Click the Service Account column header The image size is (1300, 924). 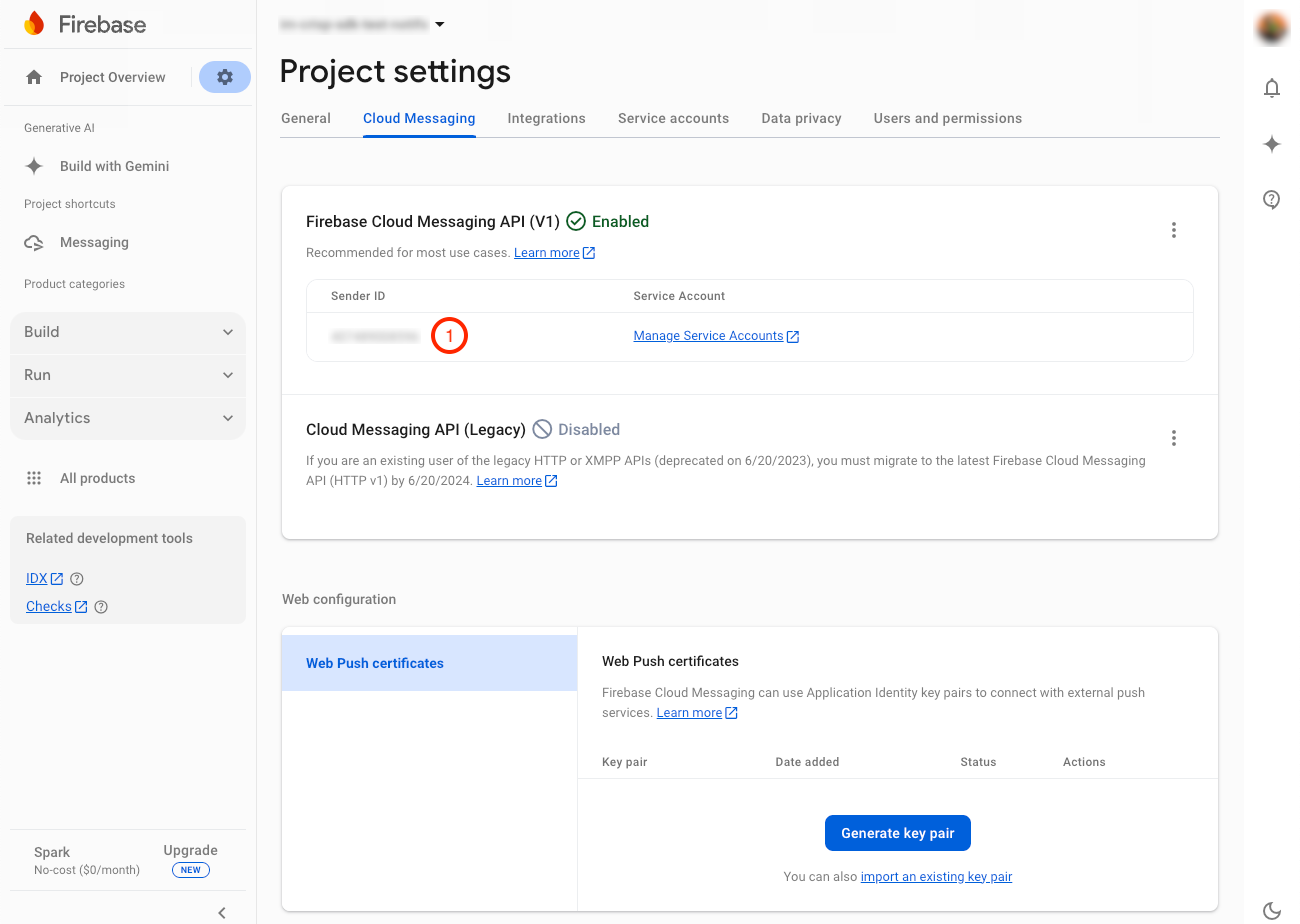click(x=679, y=296)
